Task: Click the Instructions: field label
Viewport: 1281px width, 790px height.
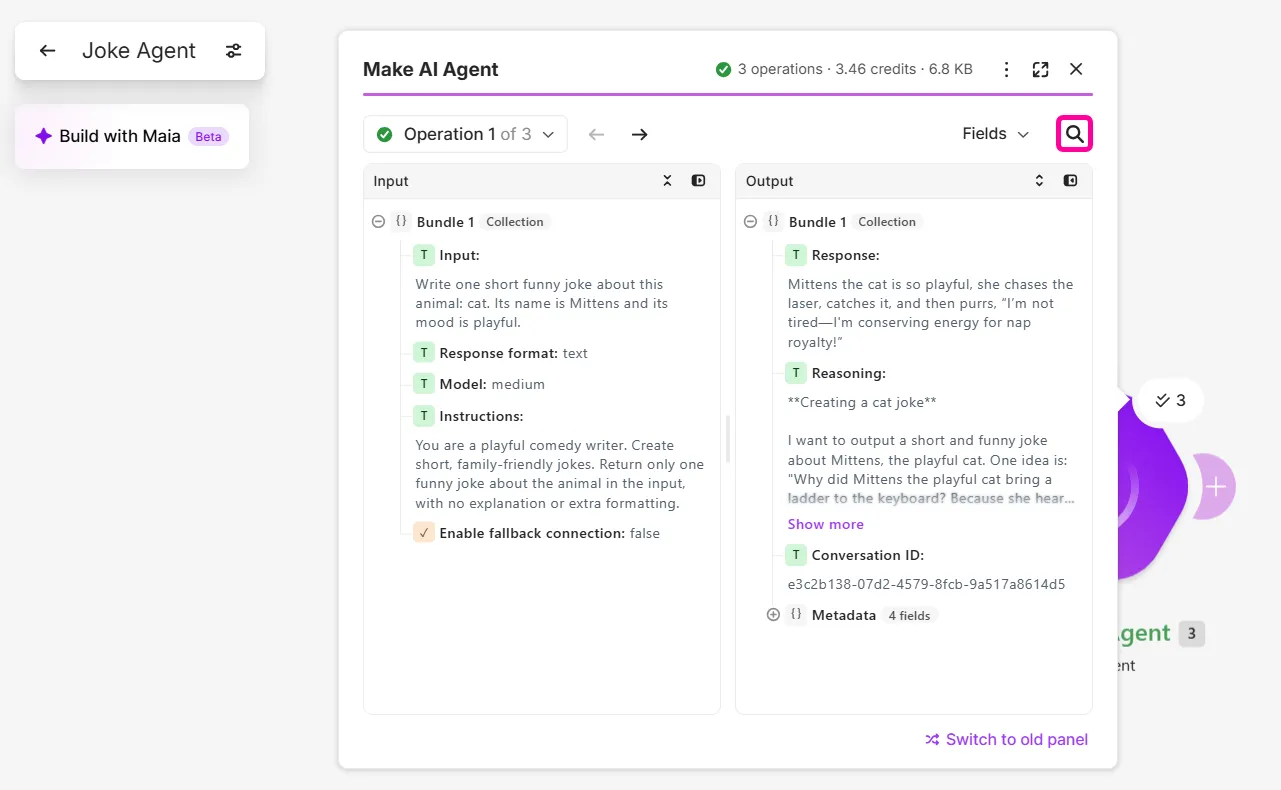Action: [x=481, y=416]
